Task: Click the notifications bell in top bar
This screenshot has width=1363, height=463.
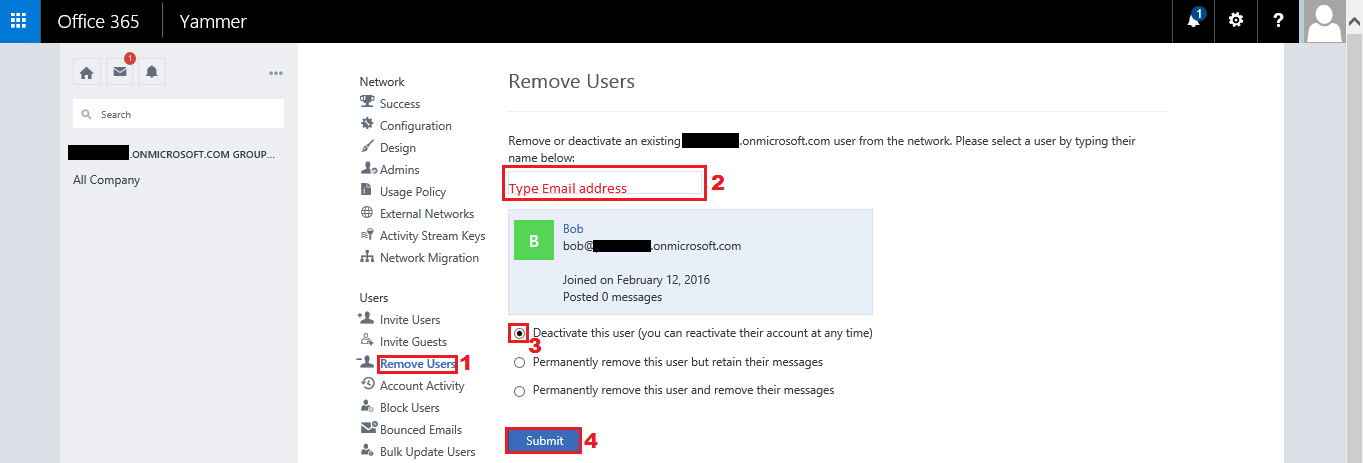Action: (1194, 21)
